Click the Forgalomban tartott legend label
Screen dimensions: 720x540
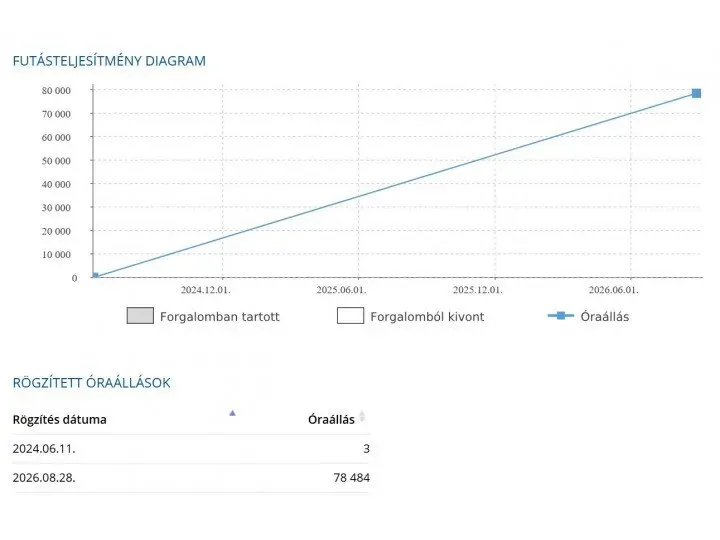click(x=219, y=317)
